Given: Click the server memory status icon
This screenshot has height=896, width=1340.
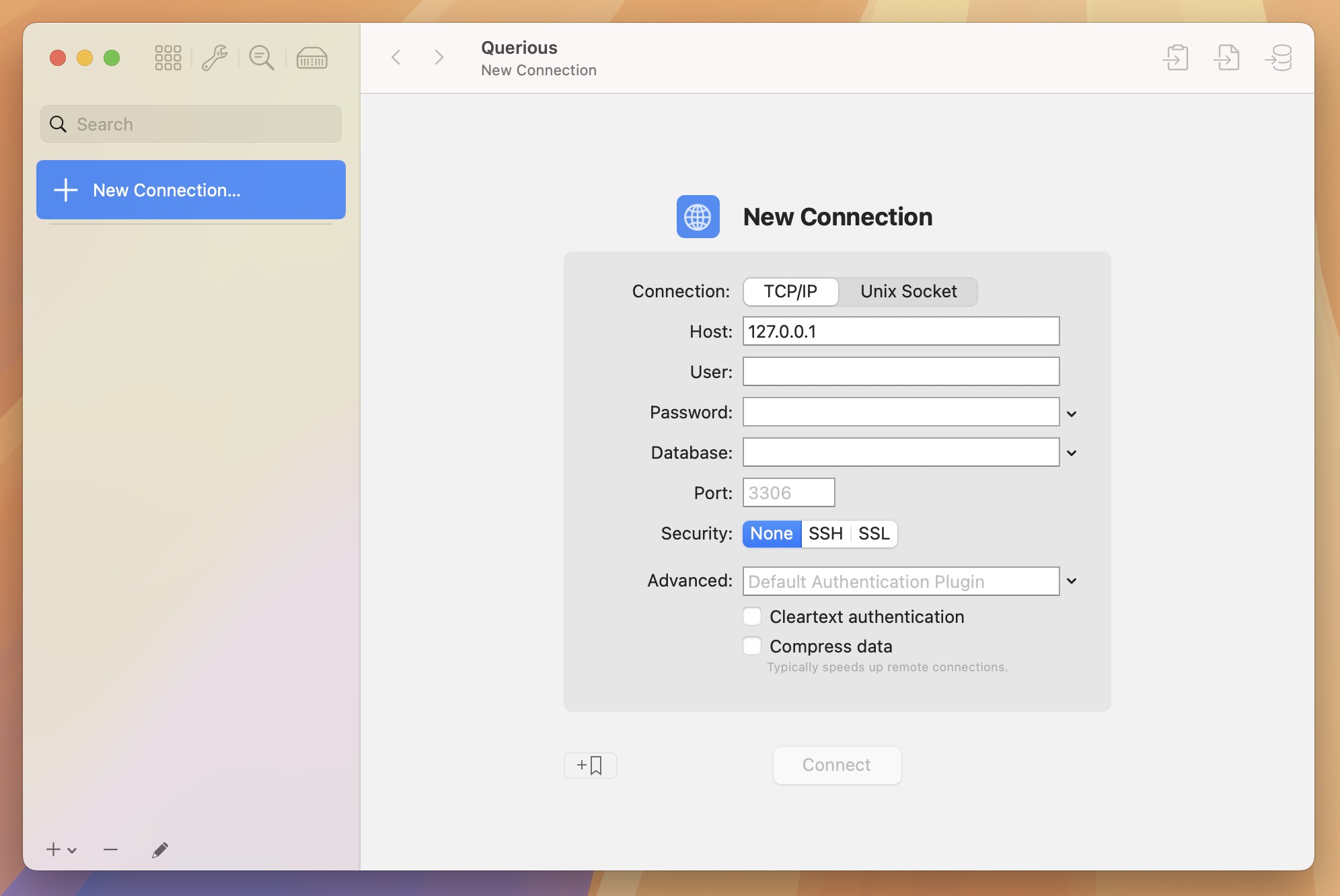Looking at the screenshot, I should click(x=312, y=58).
